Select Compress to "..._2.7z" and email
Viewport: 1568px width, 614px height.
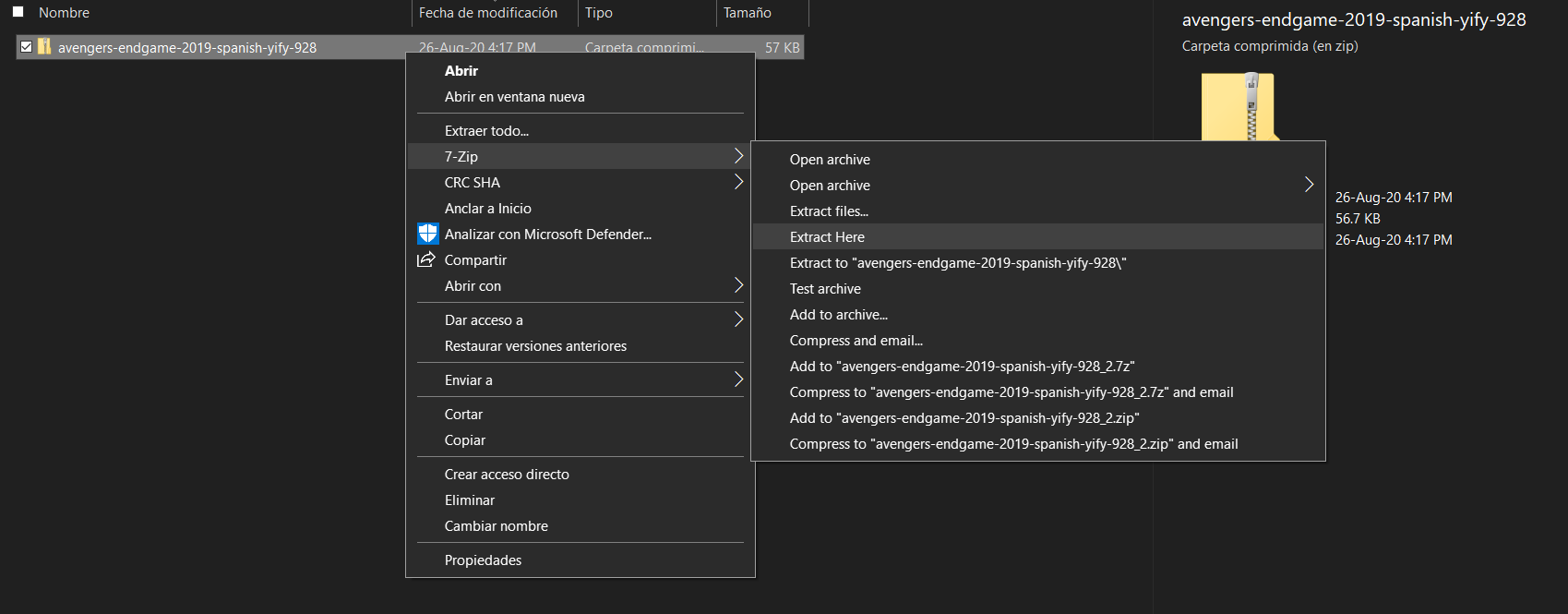point(1038,391)
